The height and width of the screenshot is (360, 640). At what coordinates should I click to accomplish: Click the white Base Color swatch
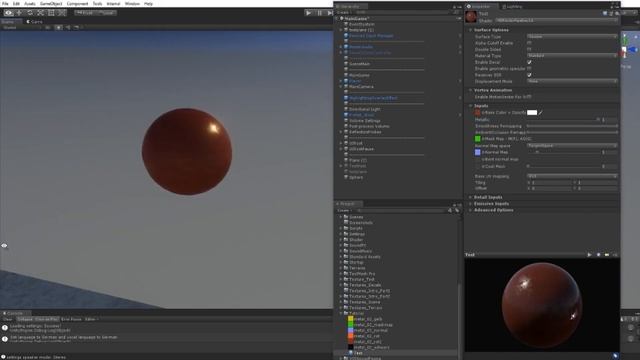532,113
